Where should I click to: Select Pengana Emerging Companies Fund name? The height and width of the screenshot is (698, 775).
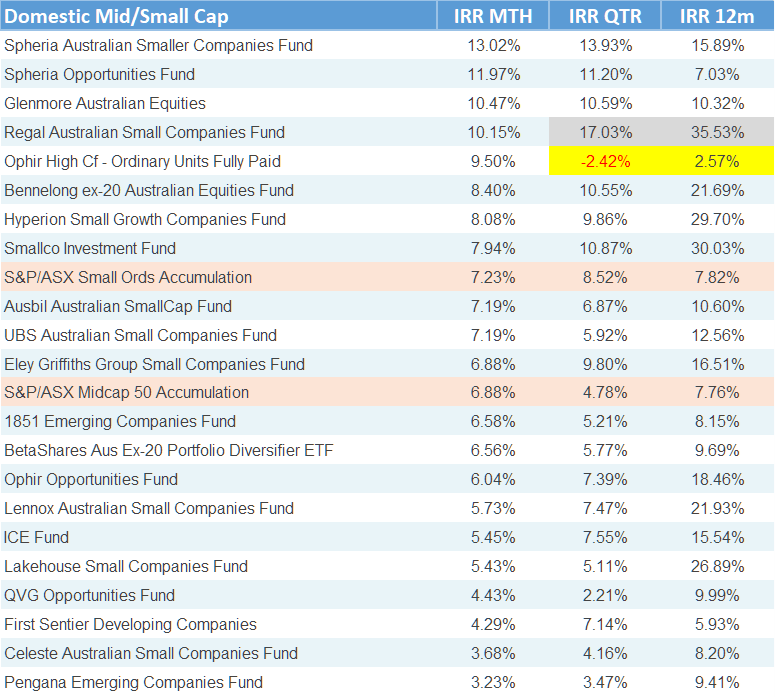133,682
